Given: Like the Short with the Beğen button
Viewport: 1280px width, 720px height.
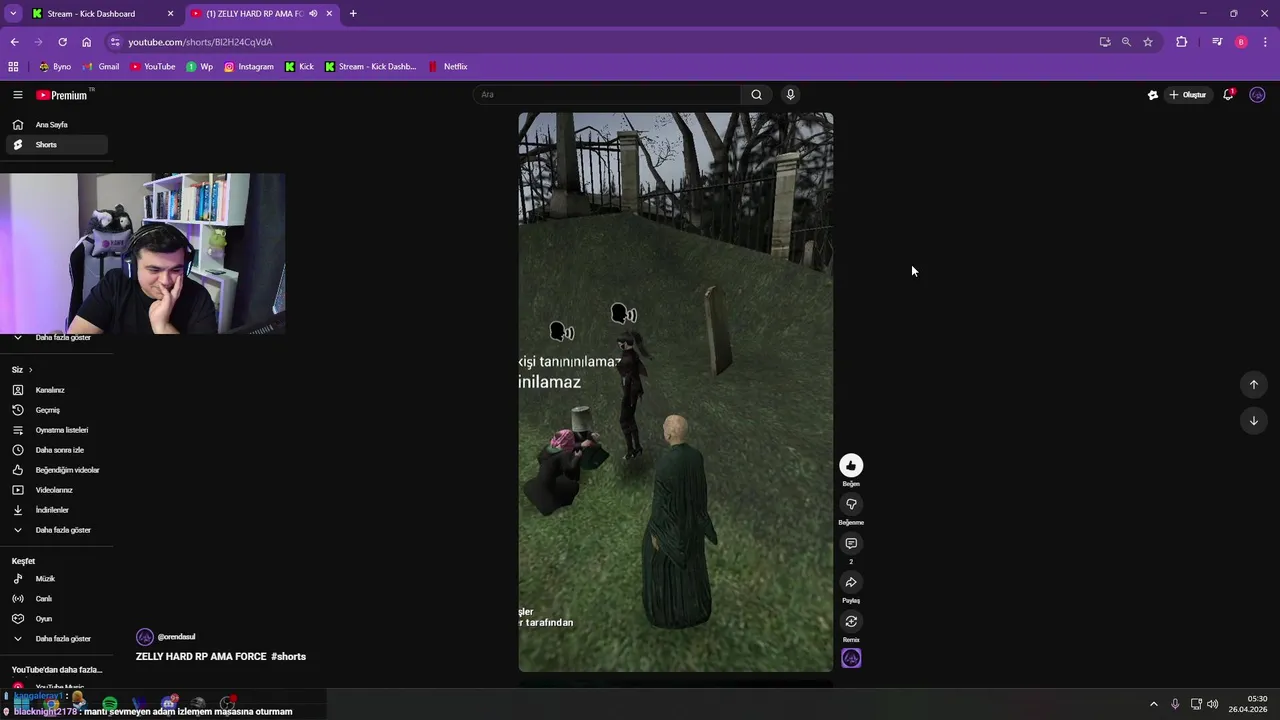Looking at the screenshot, I should [851, 465].
